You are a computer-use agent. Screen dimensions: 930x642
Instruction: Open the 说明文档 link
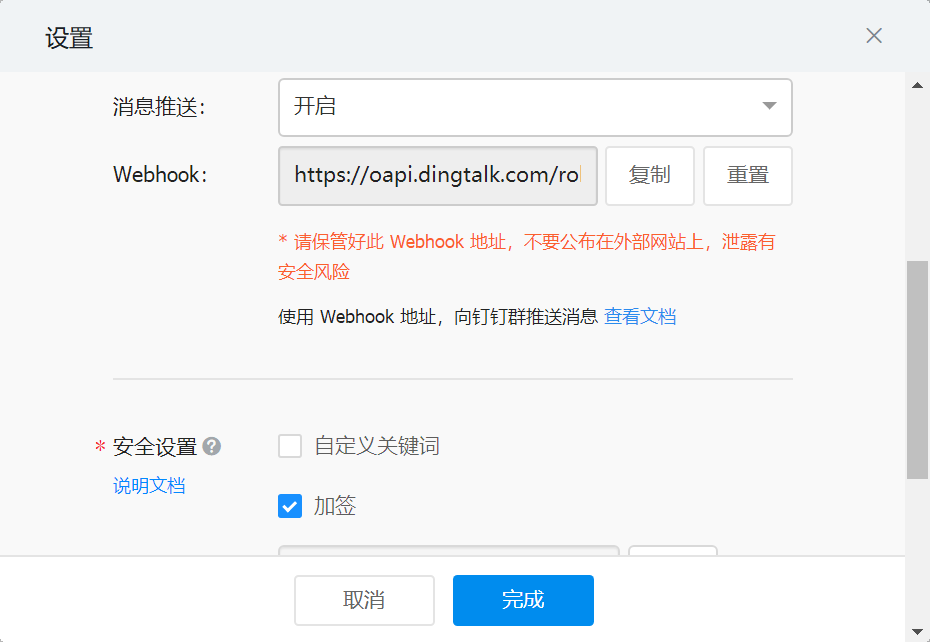(x=149, y=487)
